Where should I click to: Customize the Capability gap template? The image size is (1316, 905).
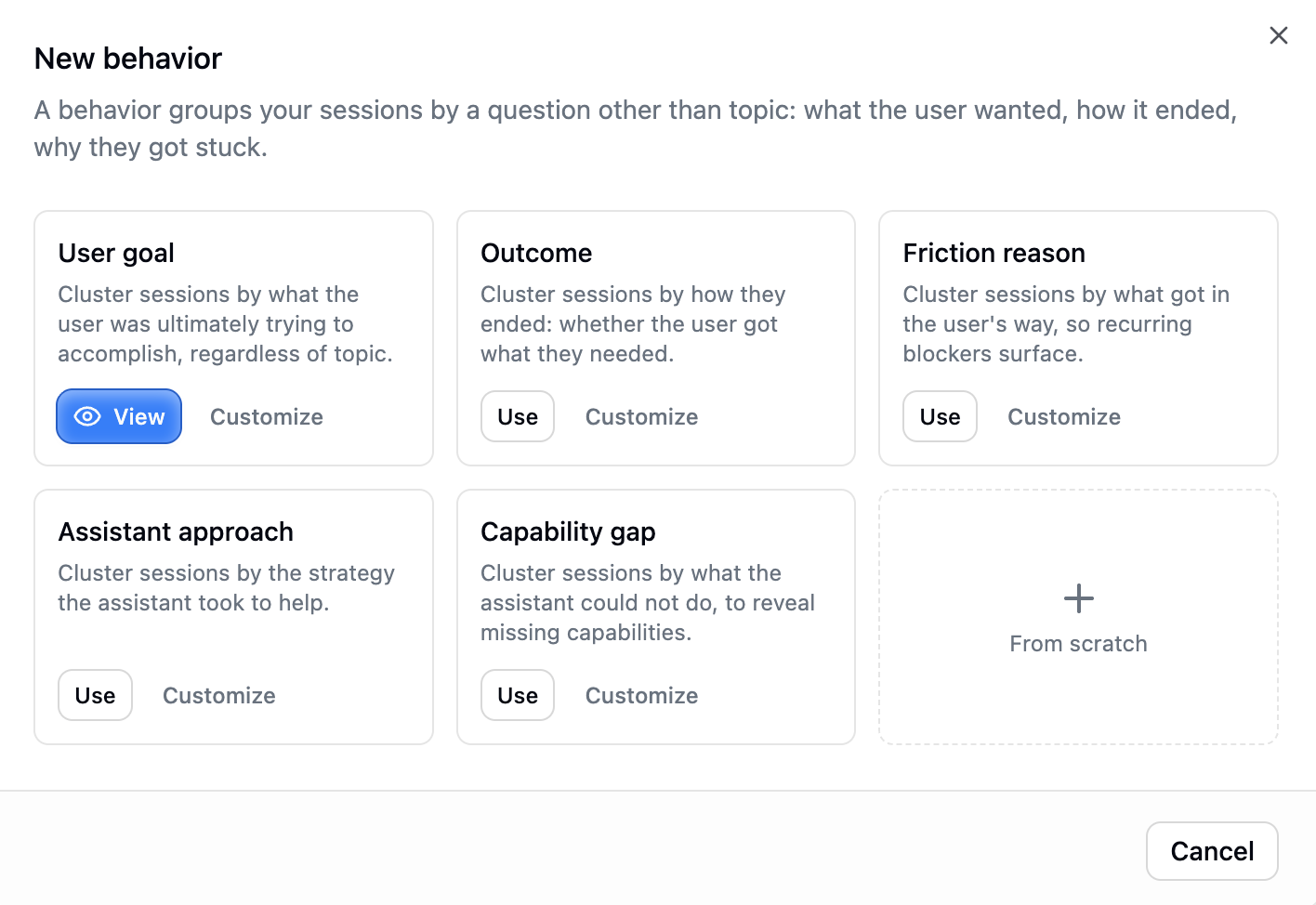641,696
